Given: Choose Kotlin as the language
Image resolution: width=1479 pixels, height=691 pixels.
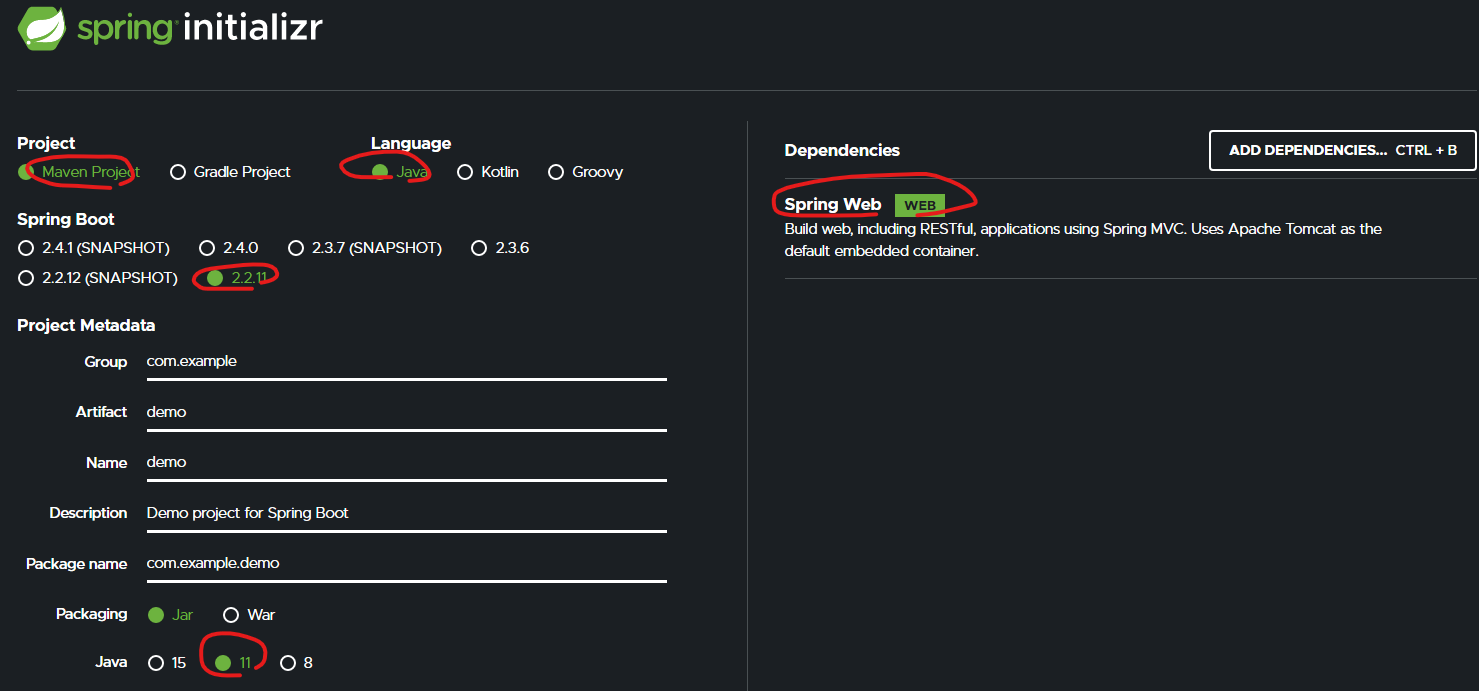Looking at the screenshot, I should click(x=465, y=172).
